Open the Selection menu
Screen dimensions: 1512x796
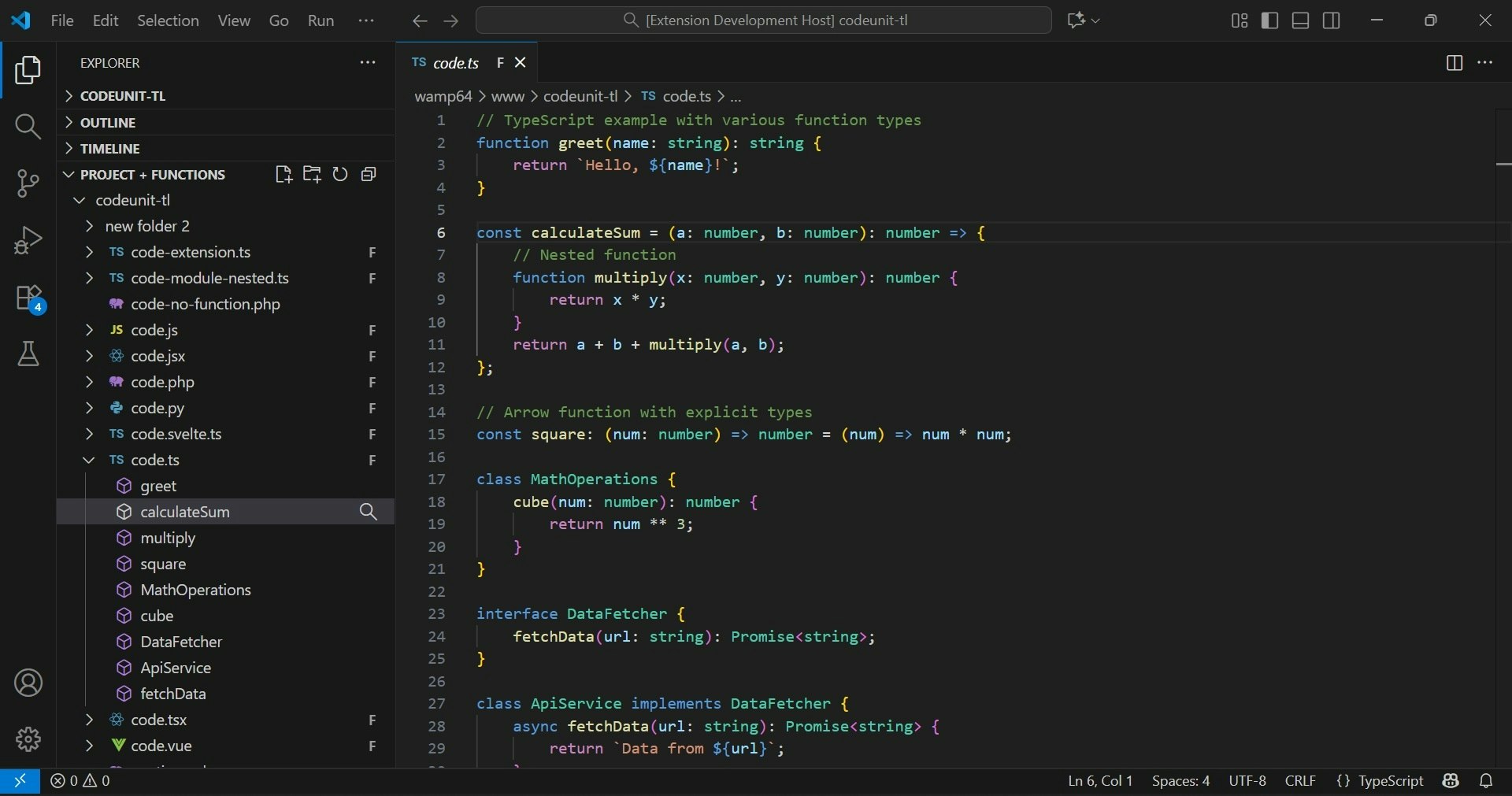point(167,20)
